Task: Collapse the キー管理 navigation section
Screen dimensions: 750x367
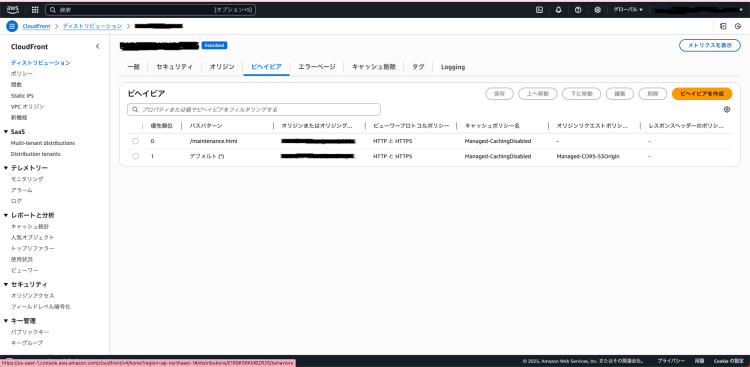Action: coord(6,321)
